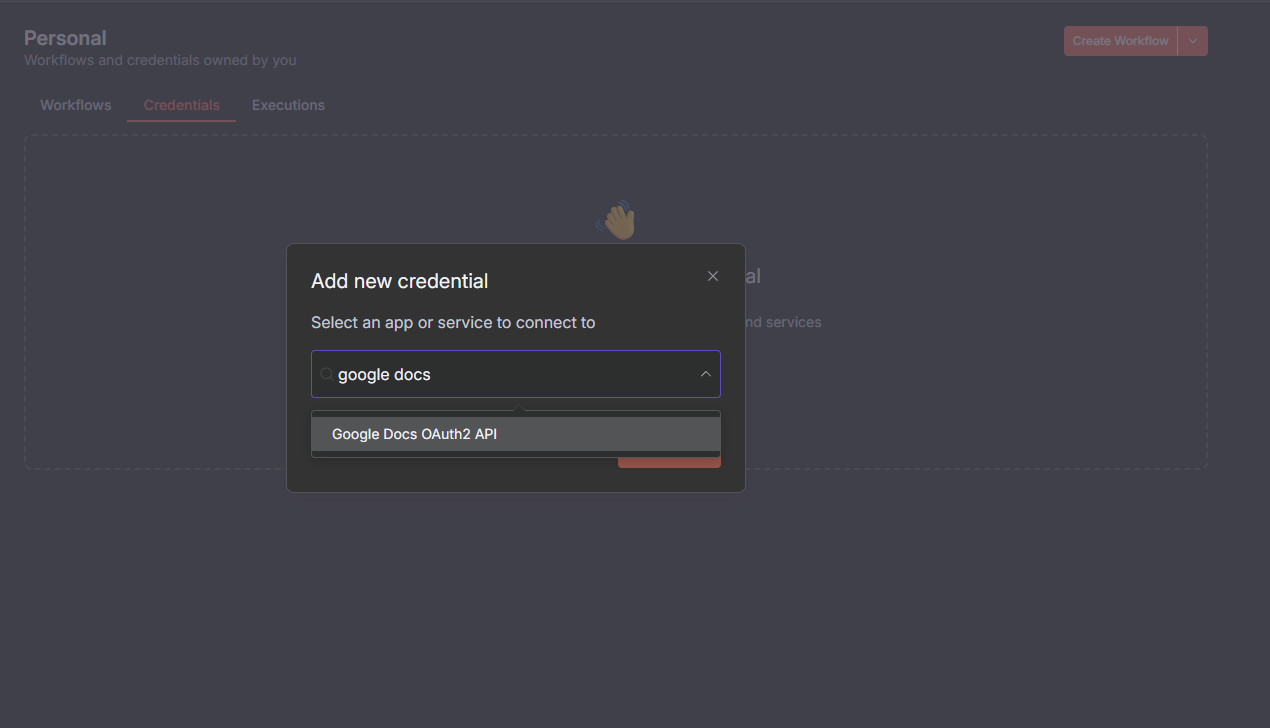Switch to the Workflows tab

(x=76, y=105)
